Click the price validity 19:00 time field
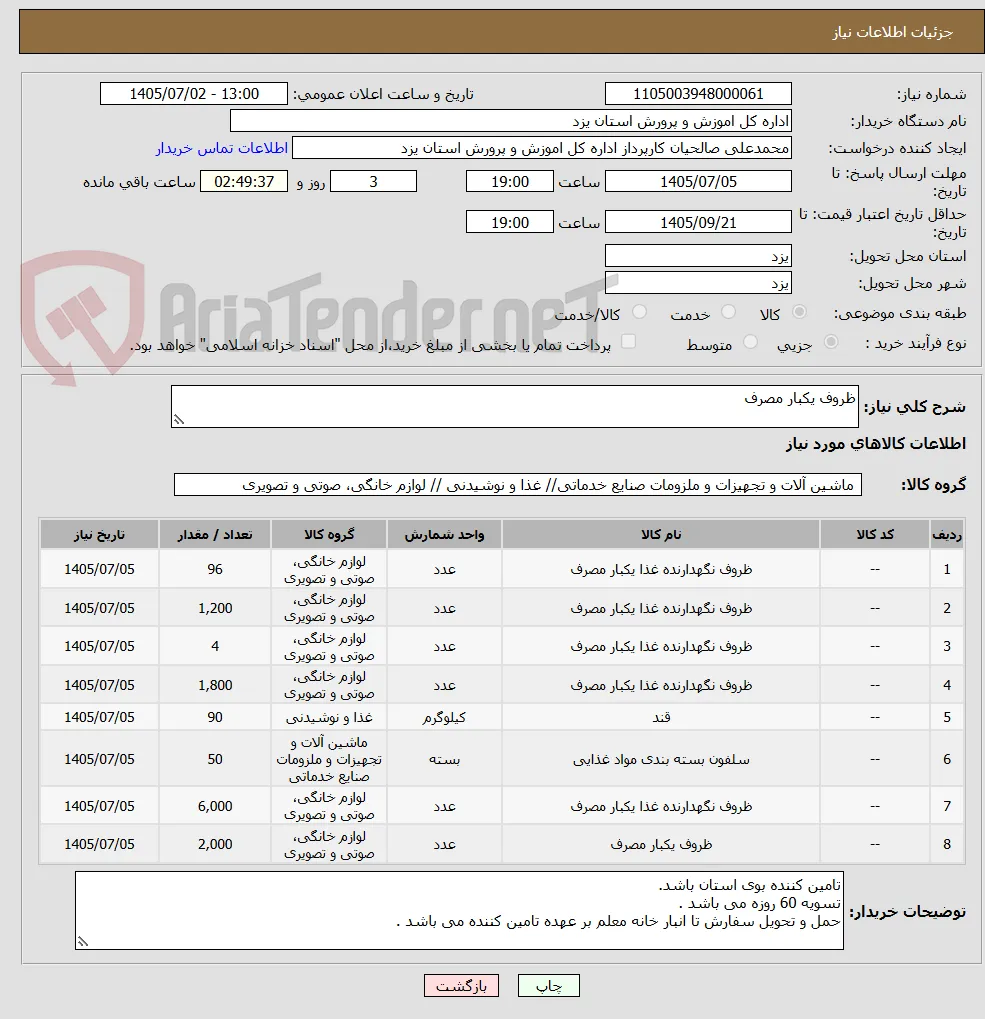 coord(509,222)
